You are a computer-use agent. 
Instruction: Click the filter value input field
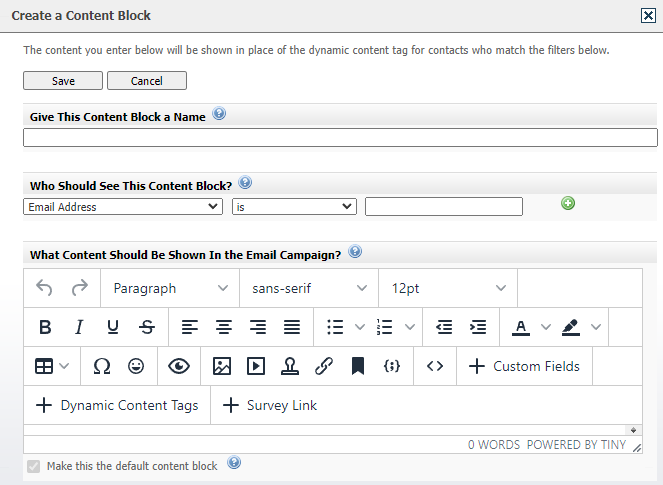[444, 207]
